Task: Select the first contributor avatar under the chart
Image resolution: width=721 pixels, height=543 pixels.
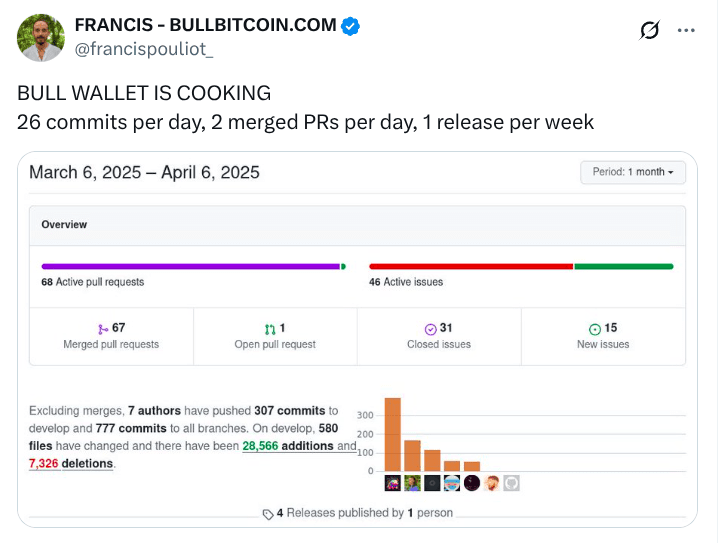Action: click(x=392, y=483)
